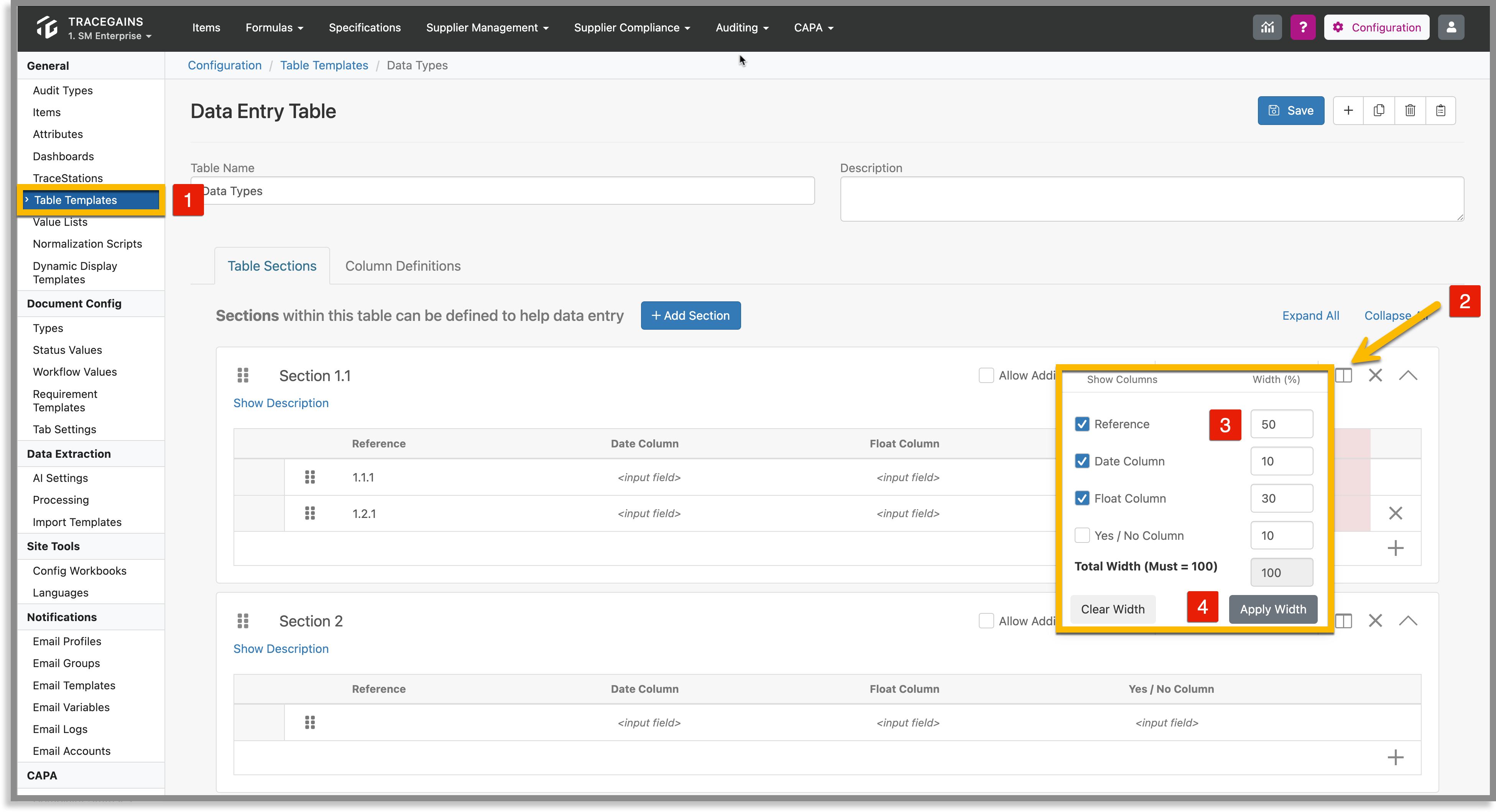Open the Supplier Compliance dropdown
The width and height of the screenshot is (1496, 812).
point(632,27)
